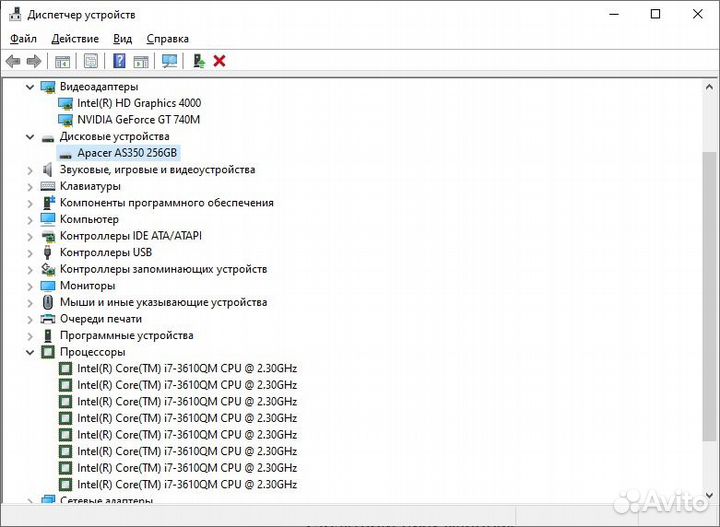720x527 pixels.
Task: Expand the Компьютер category
Action: (30, 220)
